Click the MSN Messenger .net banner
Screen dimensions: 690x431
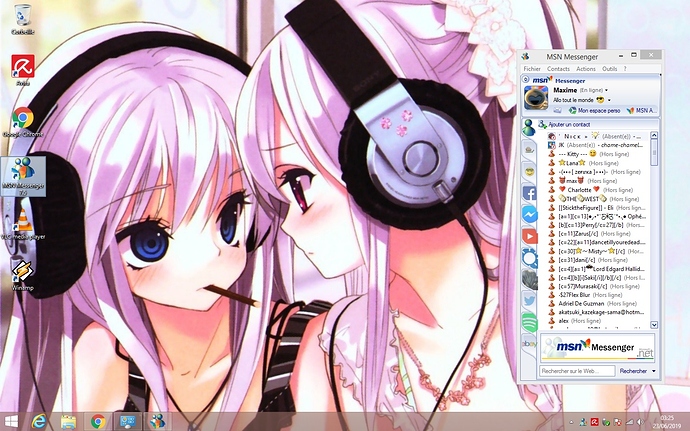(x=597, y=347)
